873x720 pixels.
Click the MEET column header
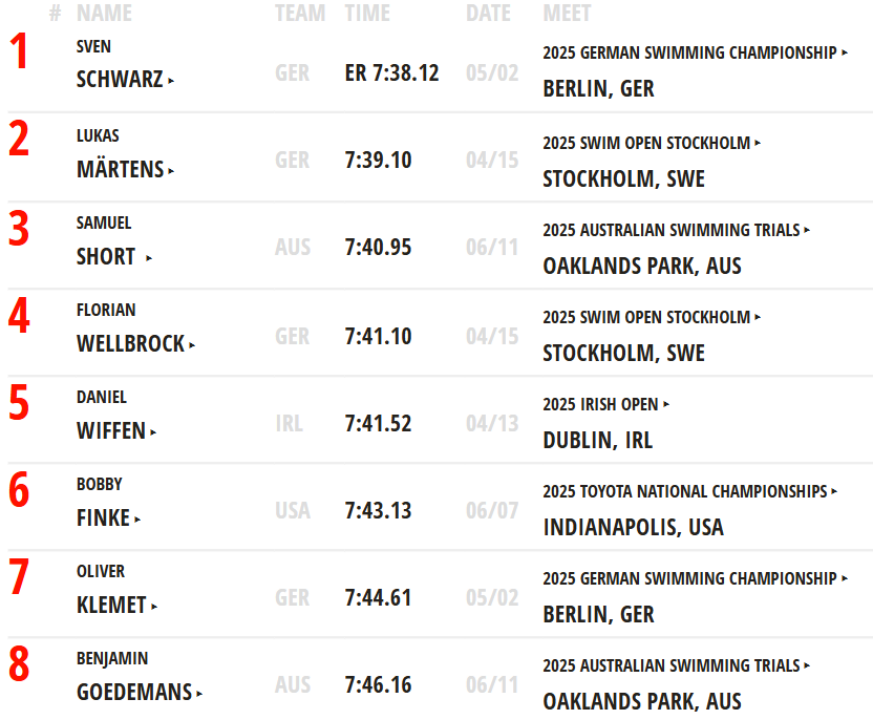point(567,13)
